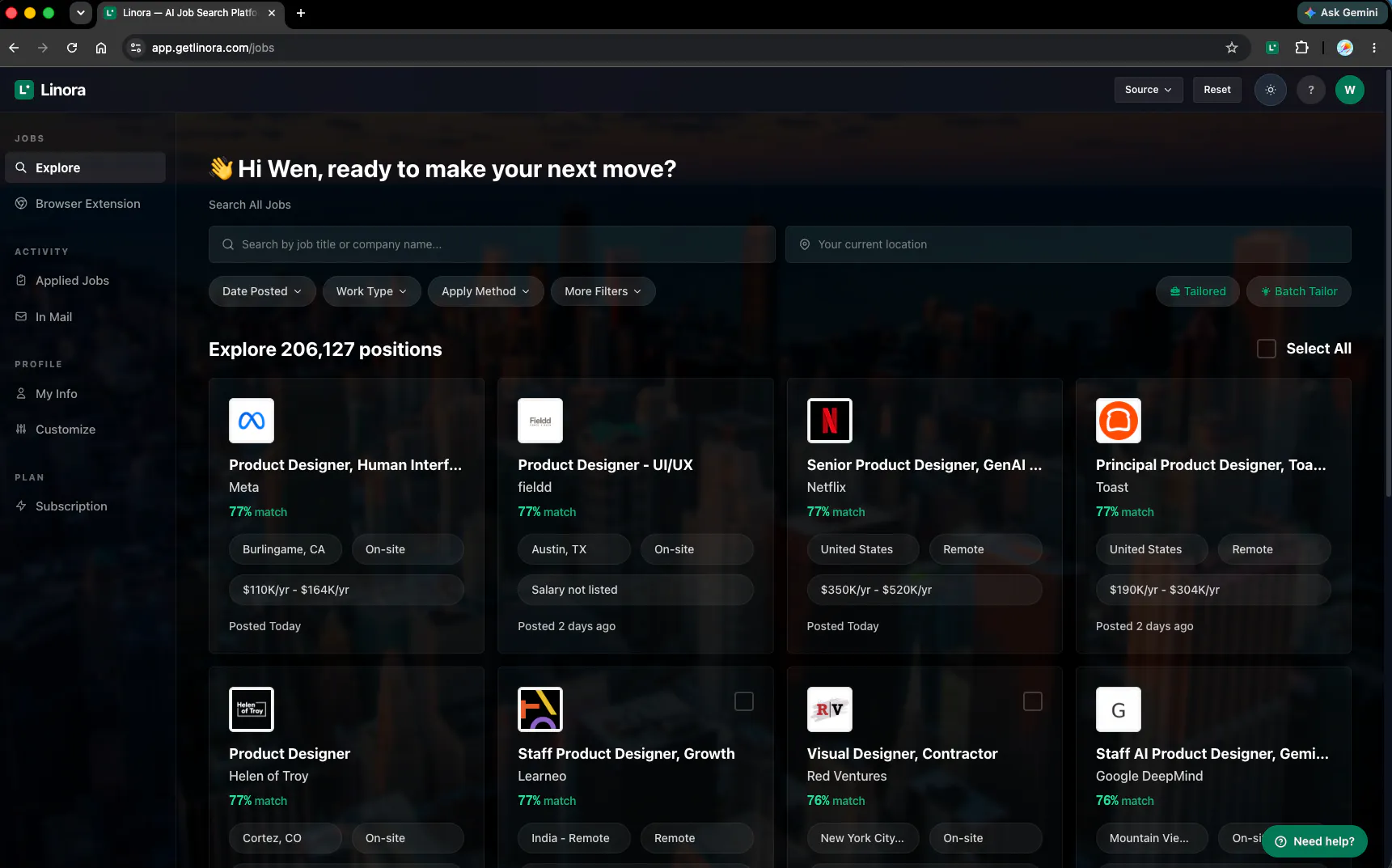Open Senior Product Designer, GenAI job at Netflix
Screen dimensions: 1392x868
924,465
